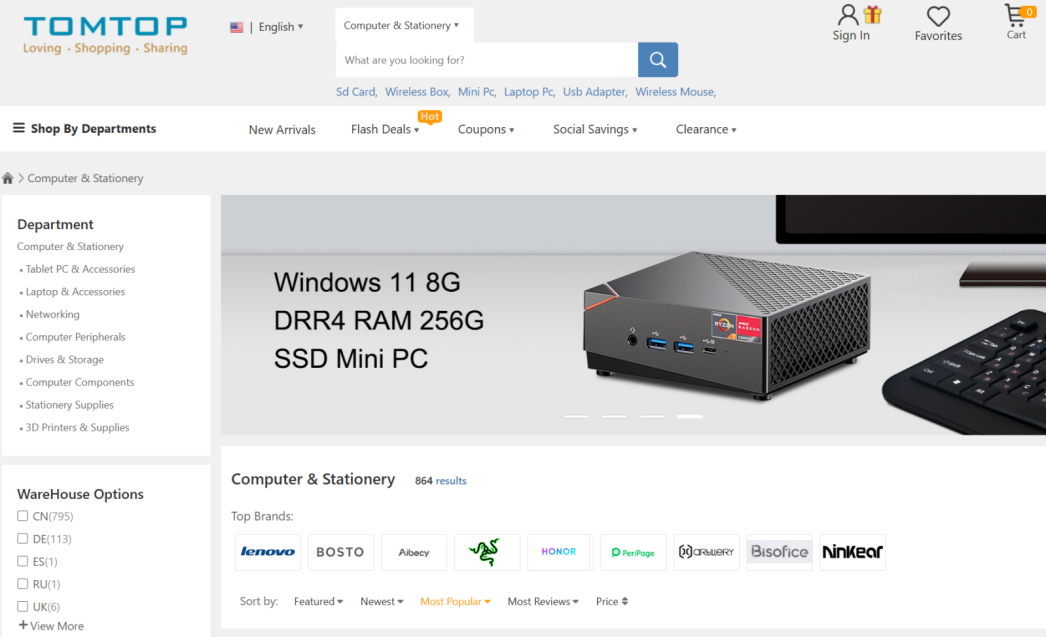Click the Wireless Mouse search suggestion
The image size is (1046, 637).
coord(676,92)
